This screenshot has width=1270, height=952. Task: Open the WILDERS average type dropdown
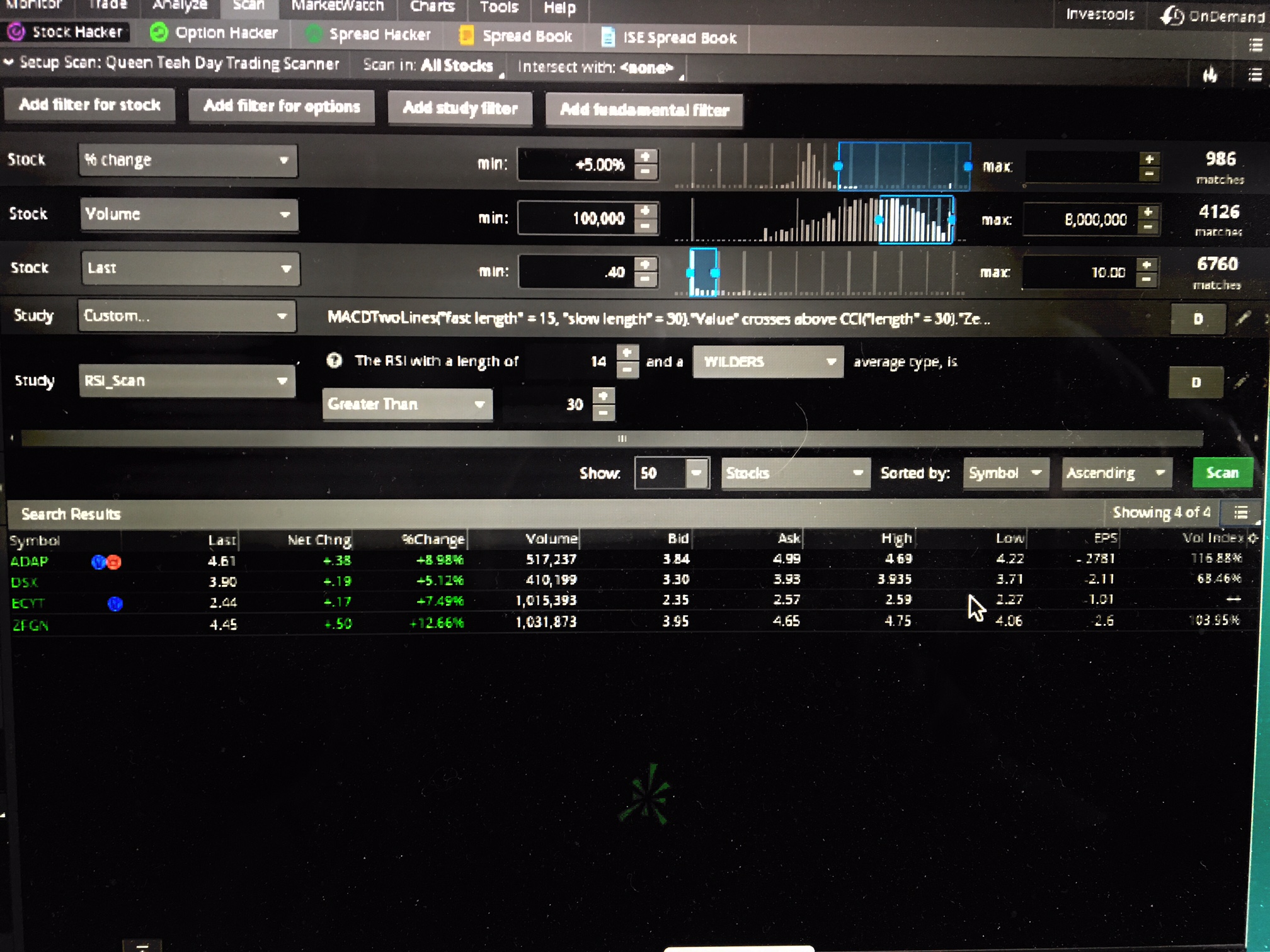[x=768, y=362]
